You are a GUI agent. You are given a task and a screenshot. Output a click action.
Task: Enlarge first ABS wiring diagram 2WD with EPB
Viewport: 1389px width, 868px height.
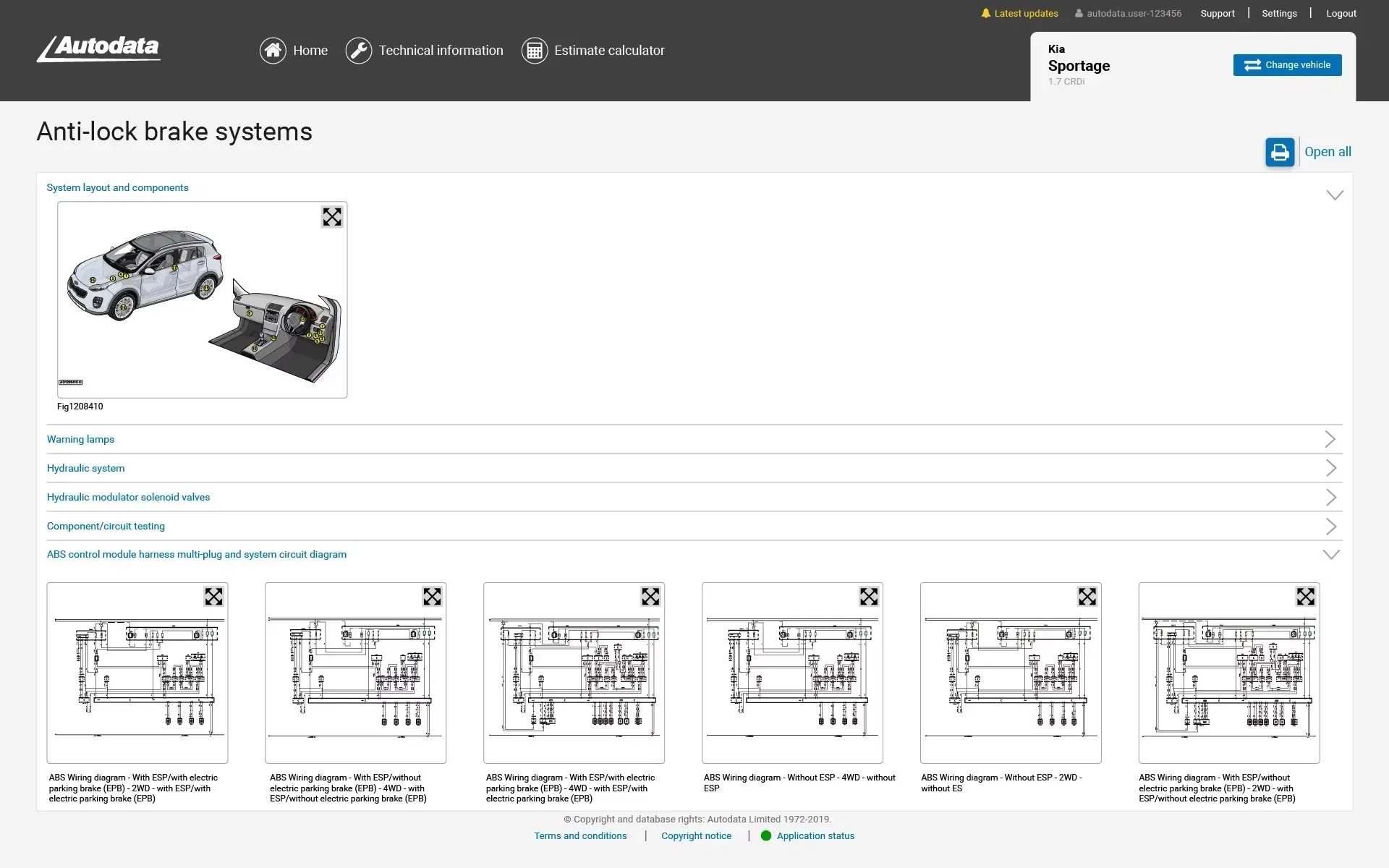(213, 597)
